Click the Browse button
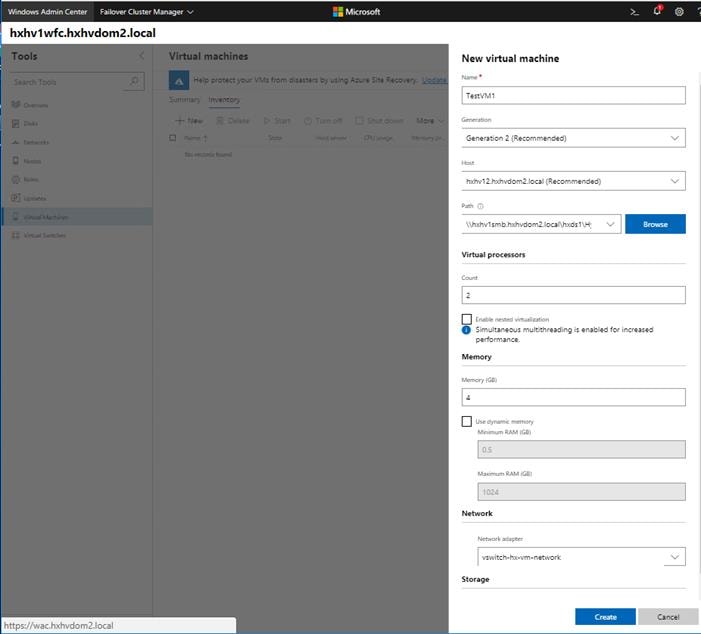Viewport: 701px width, 634px height. point(655,224)
